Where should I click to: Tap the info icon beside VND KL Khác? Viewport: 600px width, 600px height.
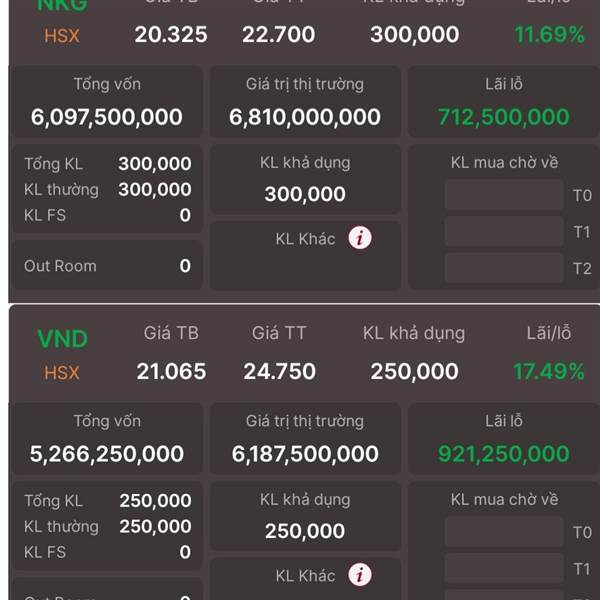click(x=360, y=574)
